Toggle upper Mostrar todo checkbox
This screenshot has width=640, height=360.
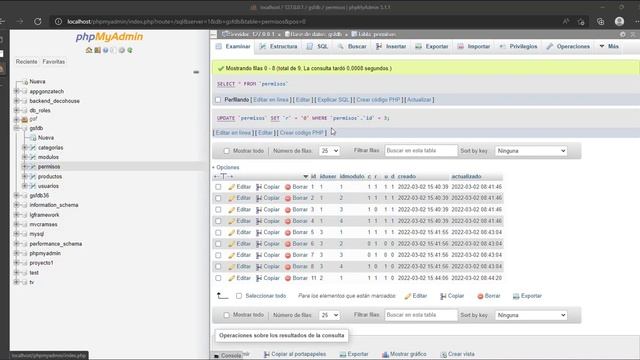tap(227, 151)
